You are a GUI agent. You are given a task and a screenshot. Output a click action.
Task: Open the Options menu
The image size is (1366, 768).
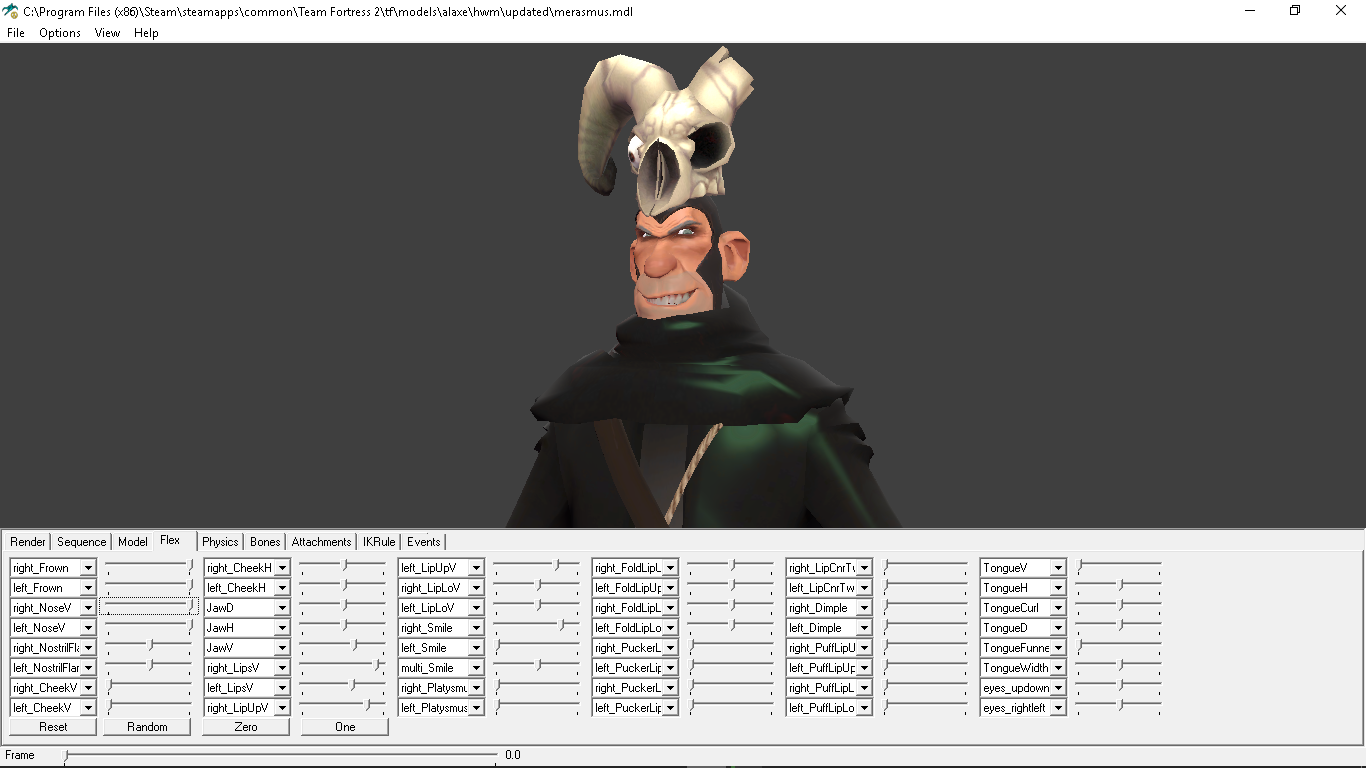pyautogui.click(x=60, y=33)
